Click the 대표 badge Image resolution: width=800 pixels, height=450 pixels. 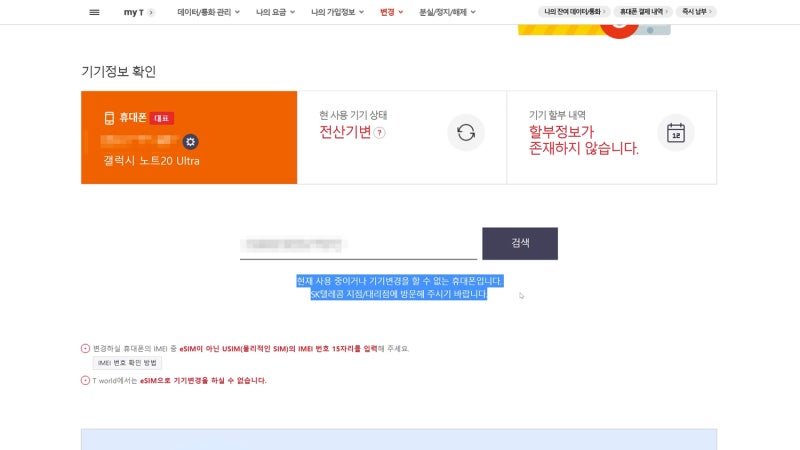162,118
